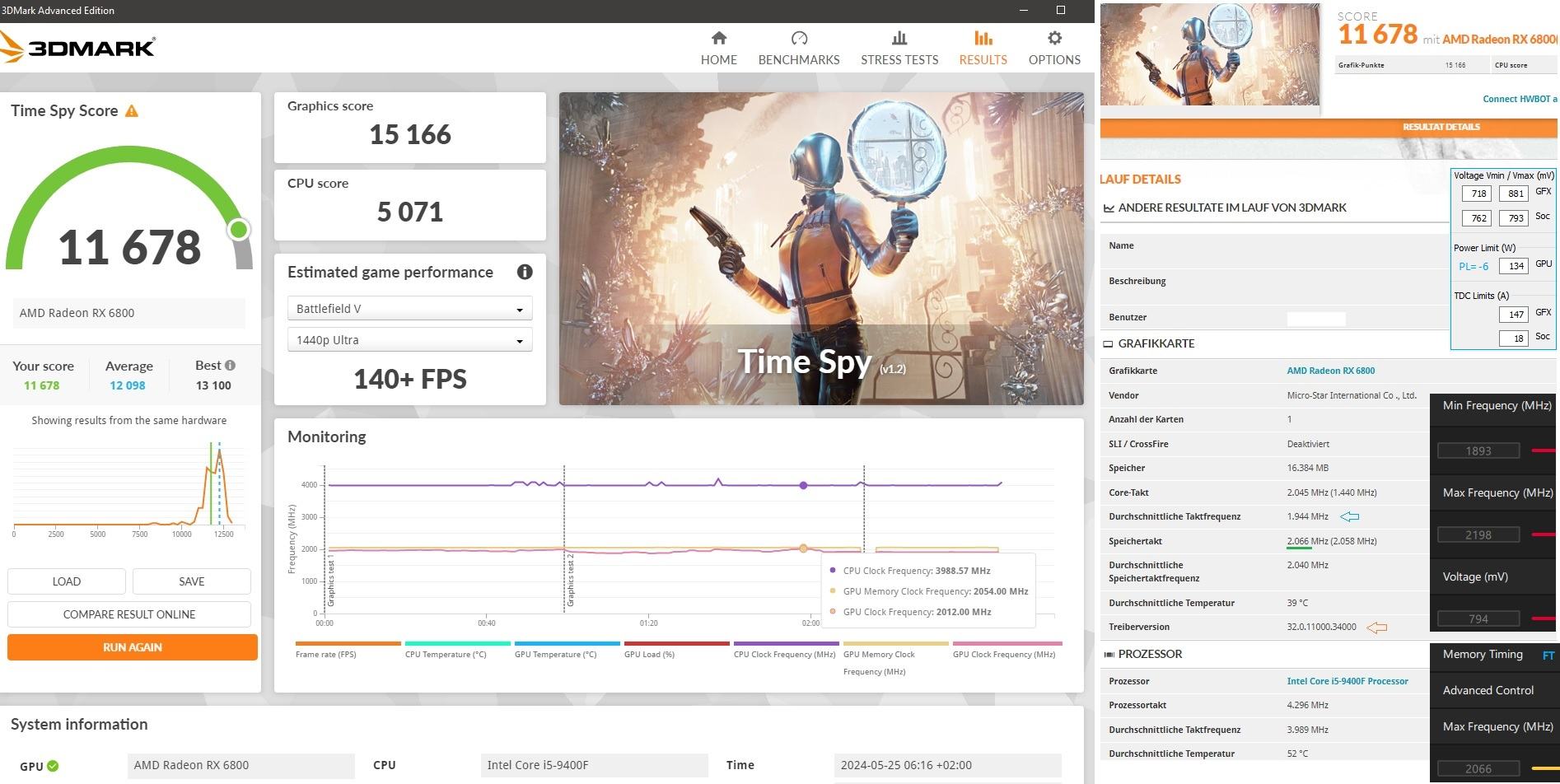The width and height of the screenshot is (1560, 784).
Task: Click the 140+ FPS estimate
Action: (x=410, y=379)
